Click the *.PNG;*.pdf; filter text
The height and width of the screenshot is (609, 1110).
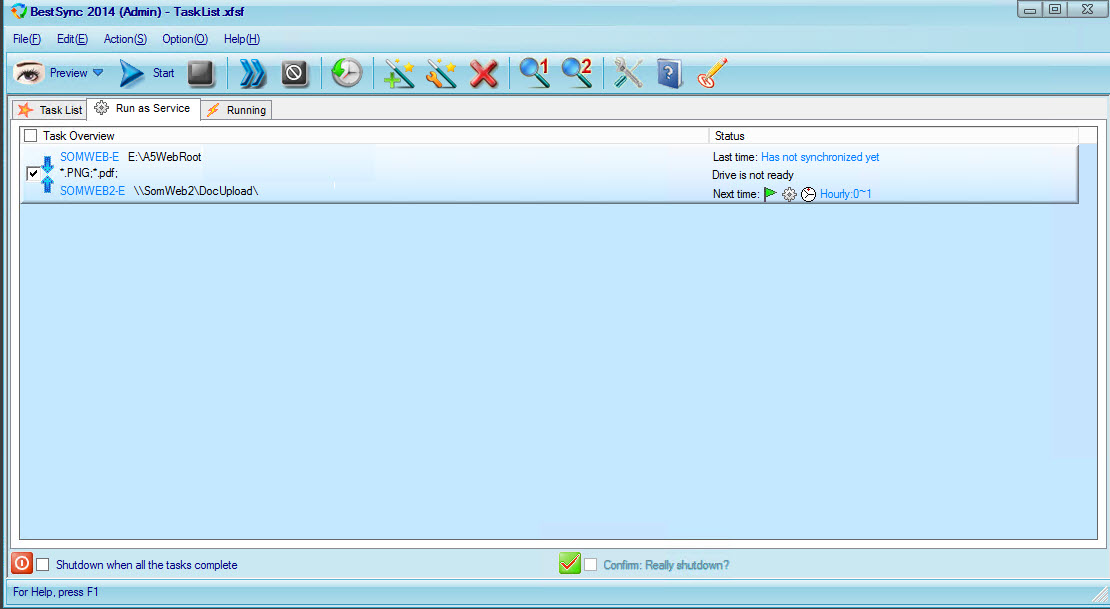tap(88, 173)
